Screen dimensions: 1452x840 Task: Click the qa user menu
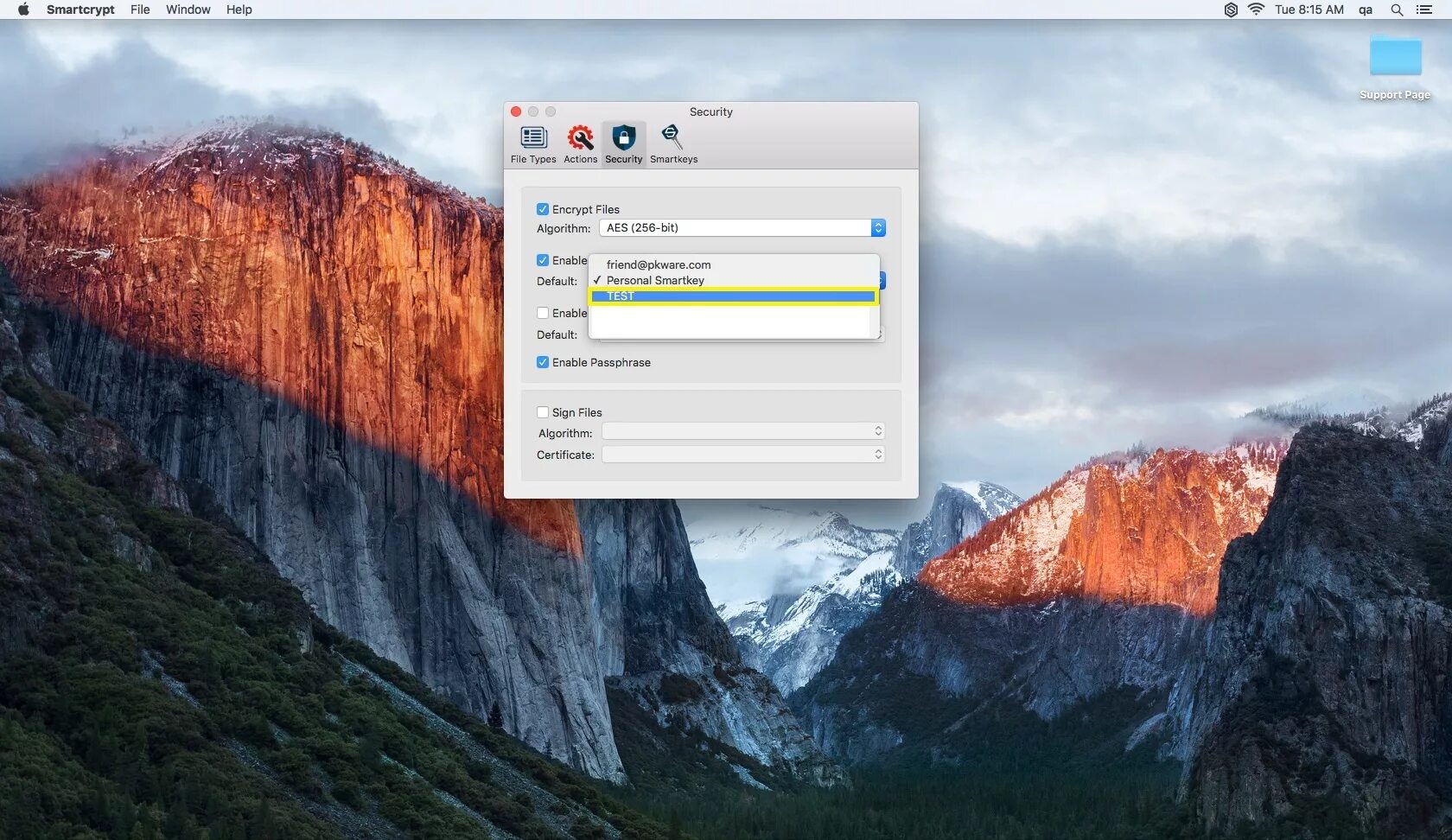(x=1366, y=10)
